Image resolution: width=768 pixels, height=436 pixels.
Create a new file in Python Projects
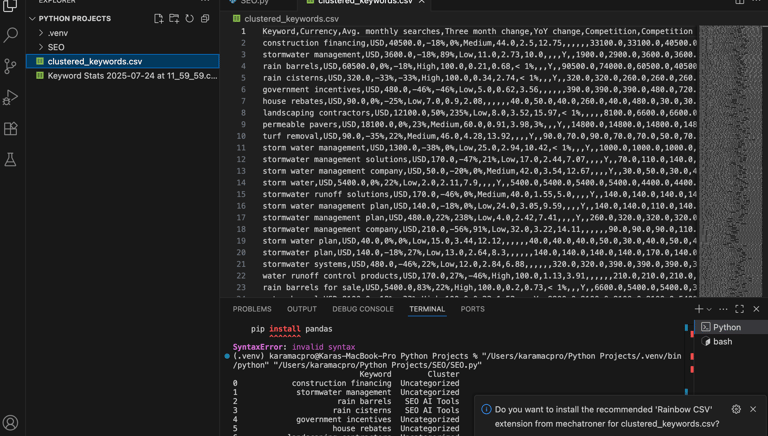pos(158,19)
